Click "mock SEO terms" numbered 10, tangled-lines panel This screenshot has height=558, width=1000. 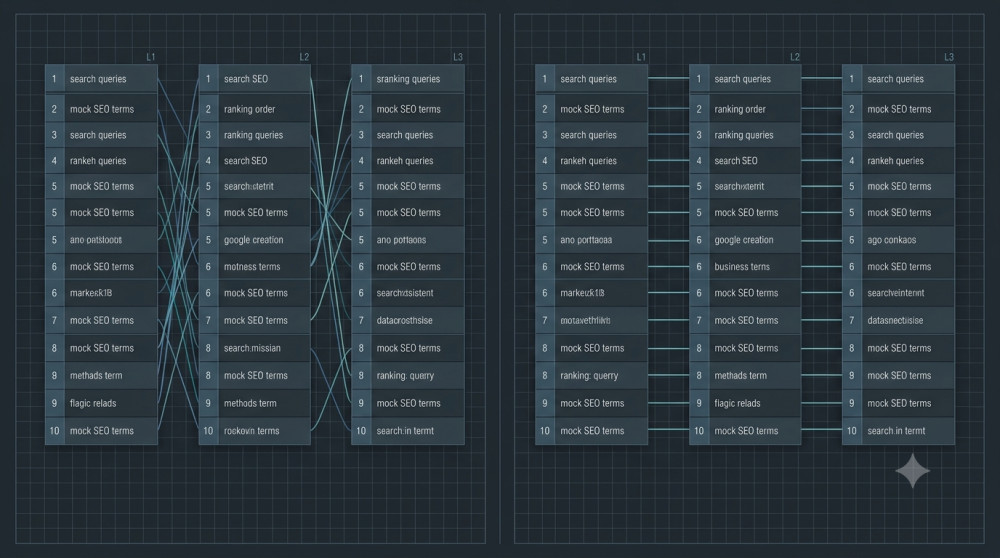pos(101,430)
